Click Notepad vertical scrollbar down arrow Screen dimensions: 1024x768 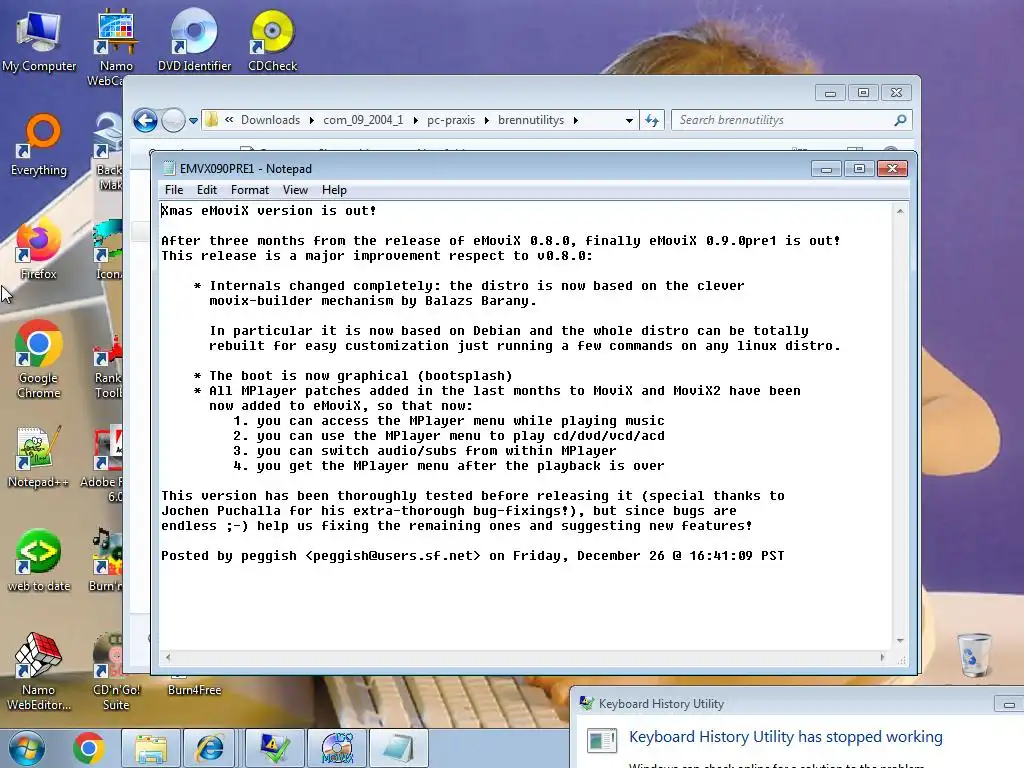tap(900, 641)
